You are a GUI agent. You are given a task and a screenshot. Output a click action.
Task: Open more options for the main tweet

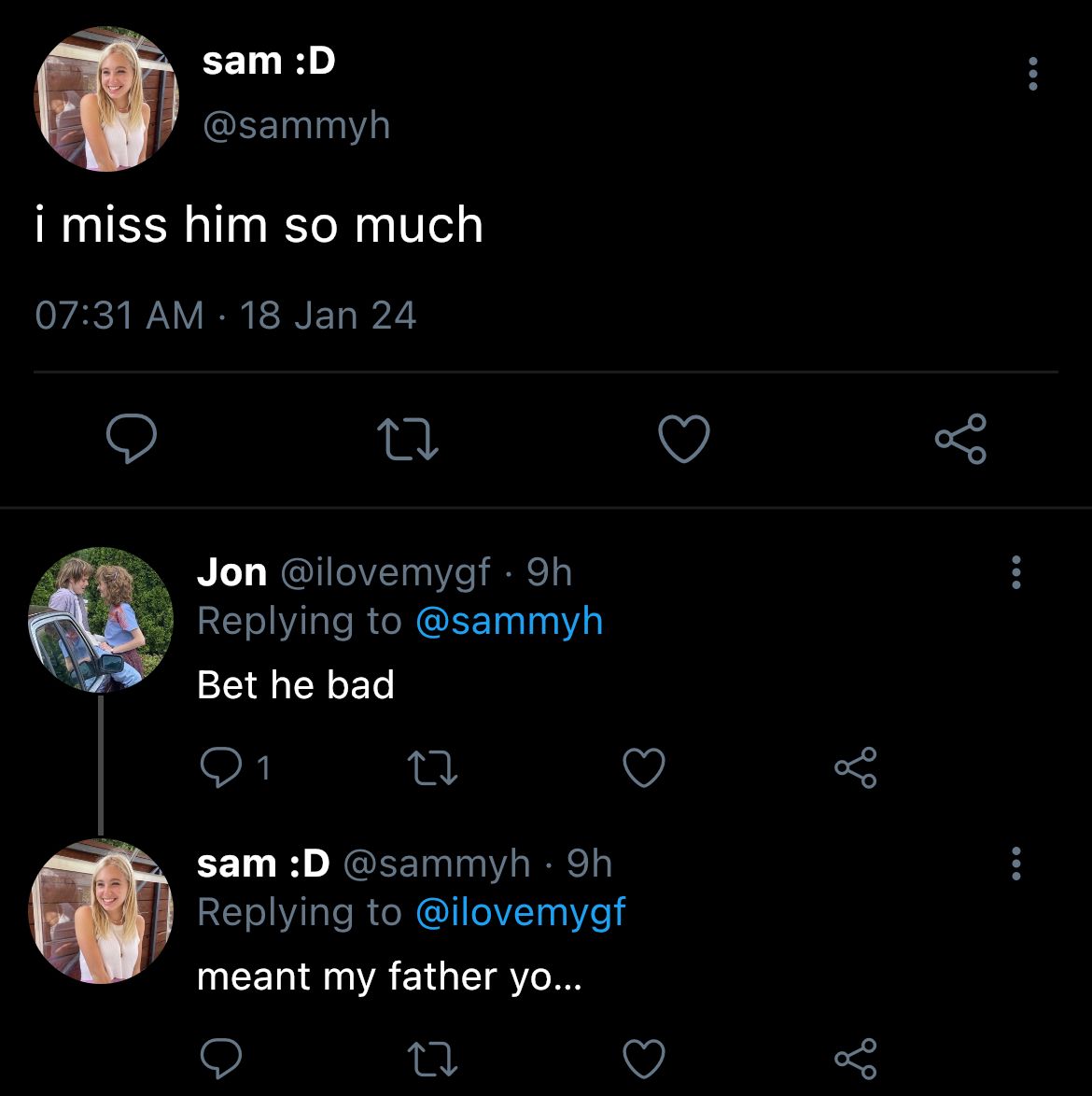coord(1032,74)
